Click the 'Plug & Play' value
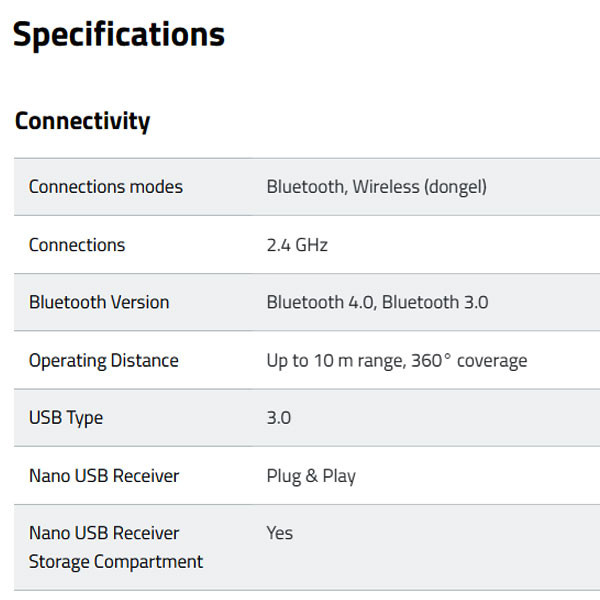 (311, 475)
